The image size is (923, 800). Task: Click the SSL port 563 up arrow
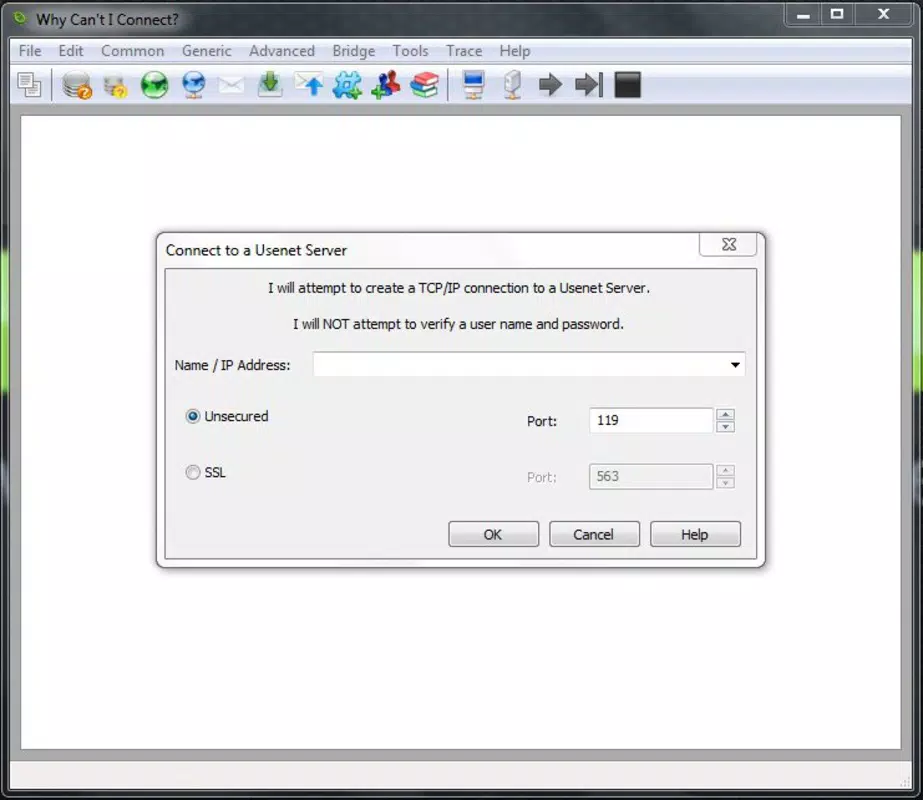725,470
